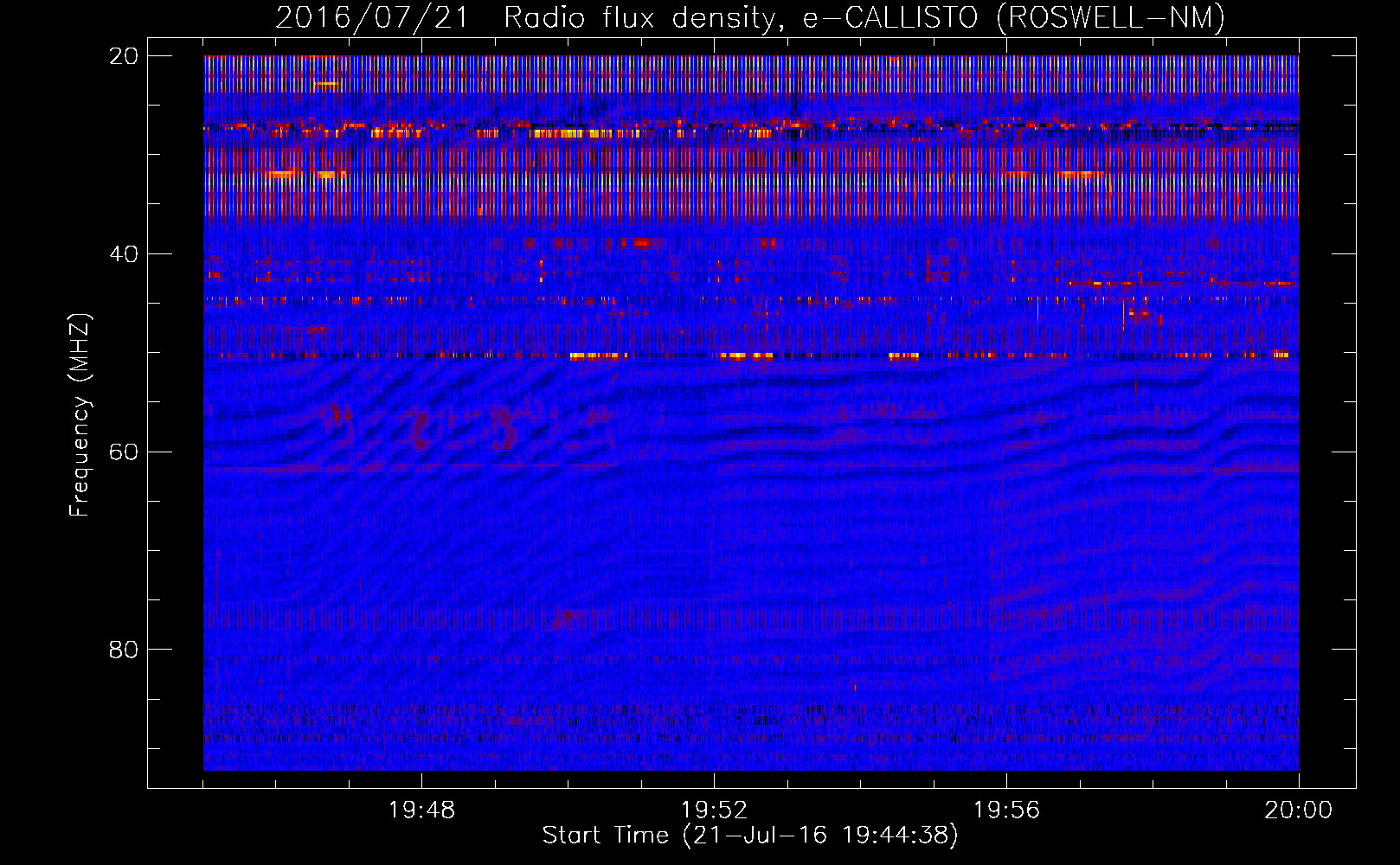This screenshot has height=865, width=1400.
Task: Click the 19:48 time tick label
Action: point(421,811)
